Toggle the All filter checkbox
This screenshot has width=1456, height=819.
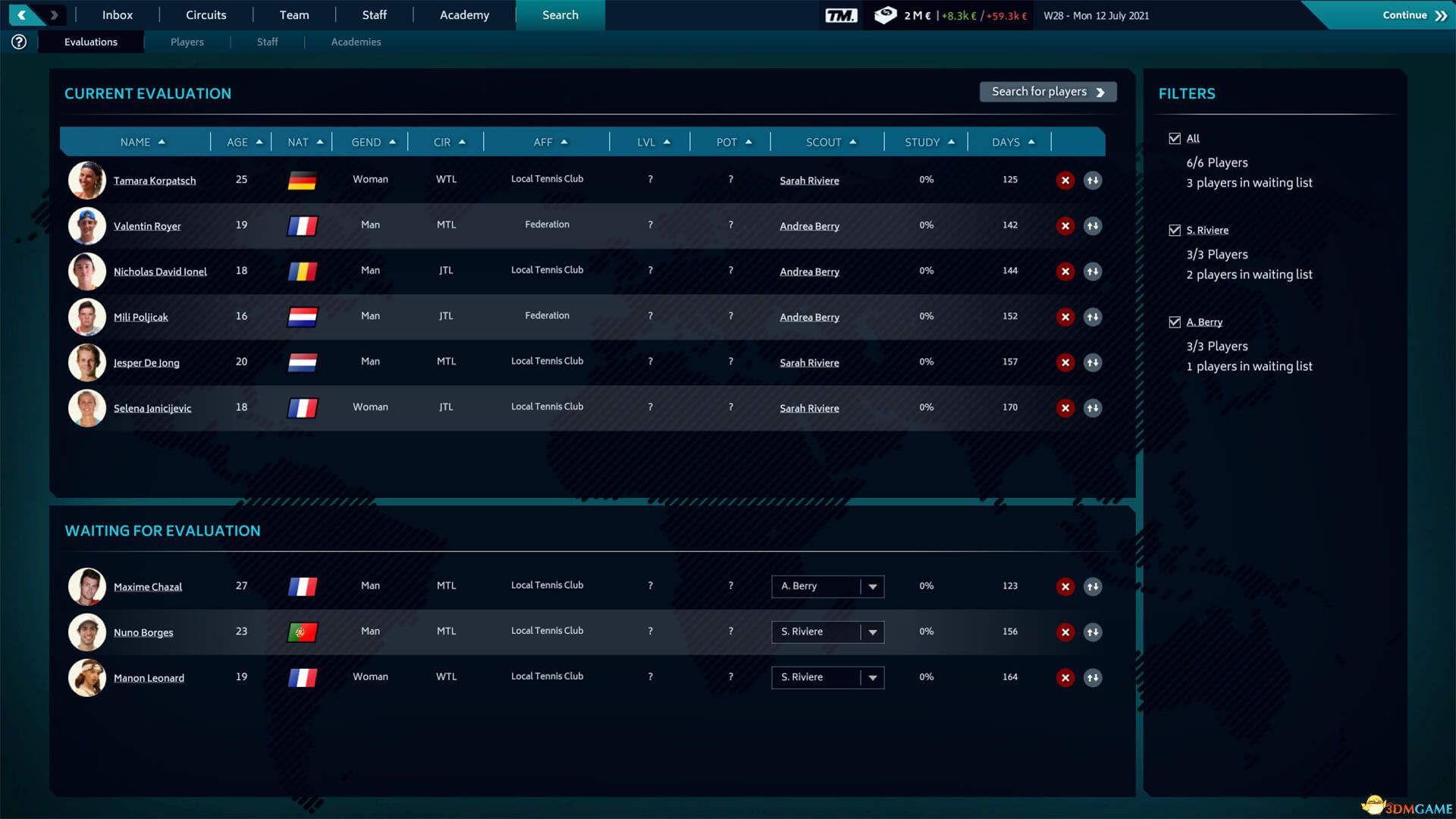1175,139
